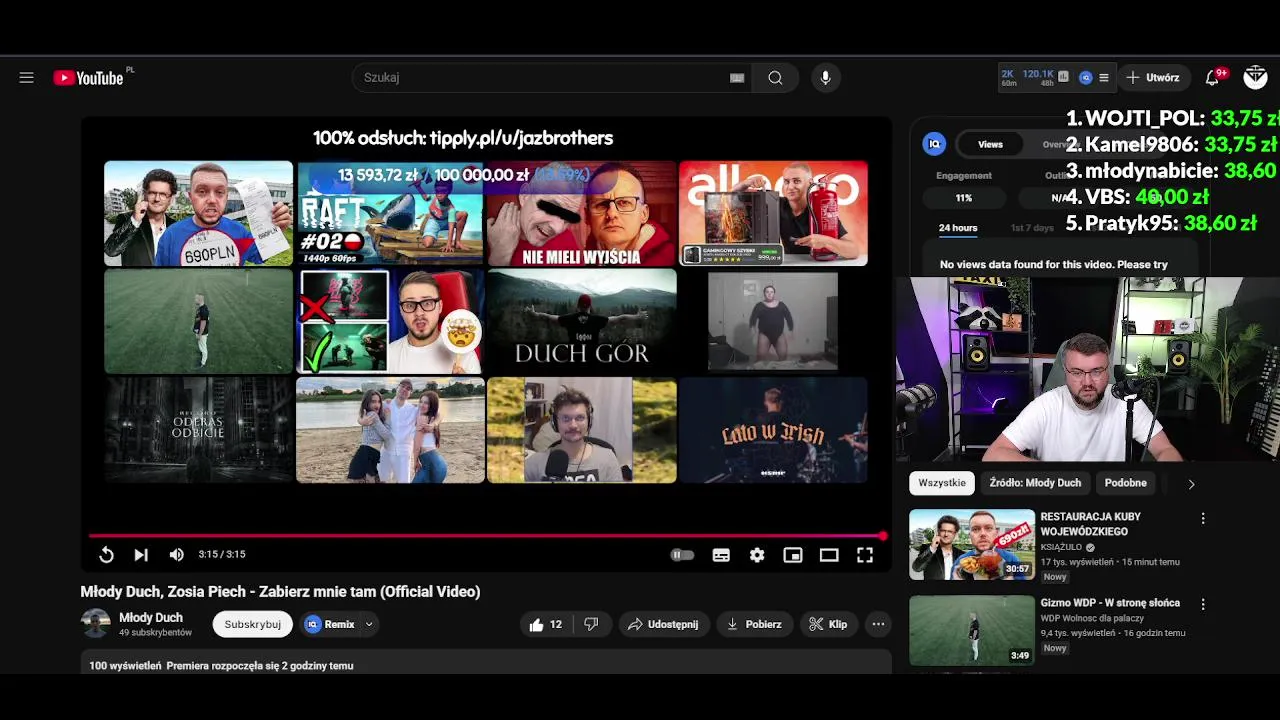Open Gizmo WDP - W stronę słońca title
This screenshot has height=720, width=1280.
[x=1110, y=603]
